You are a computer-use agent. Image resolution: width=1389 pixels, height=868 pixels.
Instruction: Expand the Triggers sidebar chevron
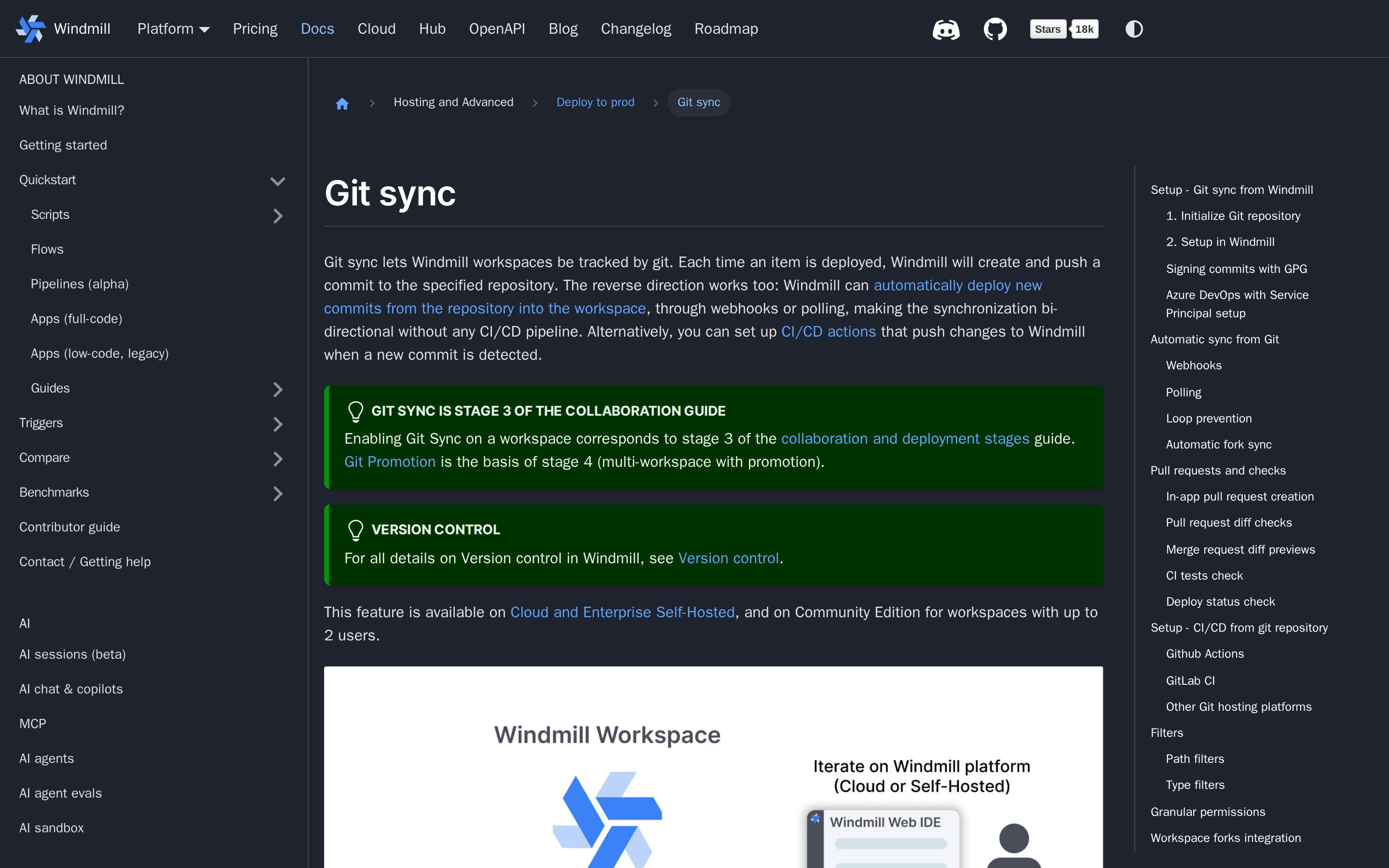pyautogui.click(x=277, y=424)
